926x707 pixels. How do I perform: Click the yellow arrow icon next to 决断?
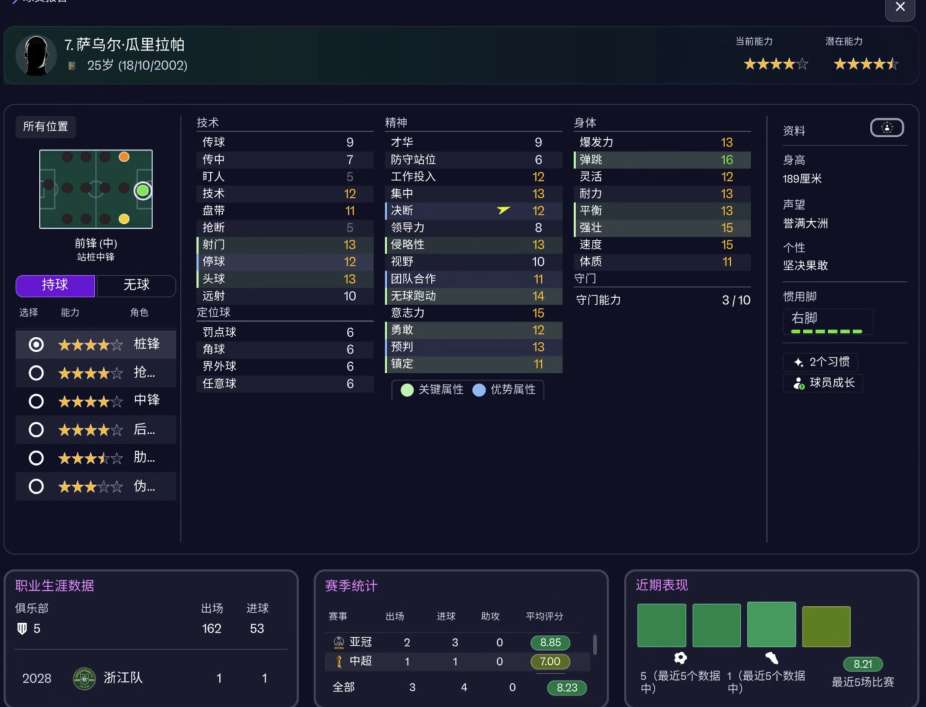click(504, 210)
